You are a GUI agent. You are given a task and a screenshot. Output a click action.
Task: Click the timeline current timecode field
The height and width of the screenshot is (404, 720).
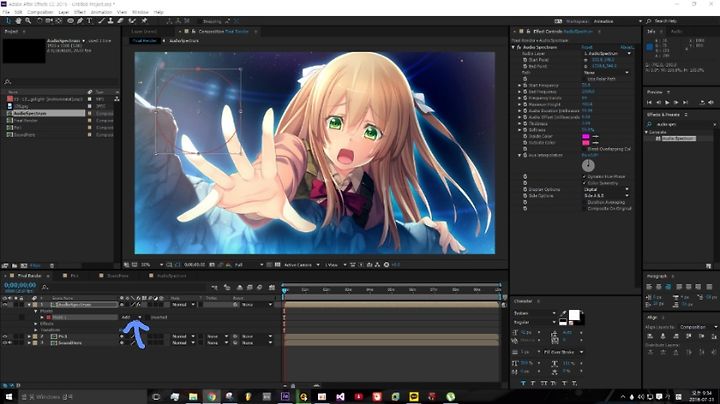point(20,285)
